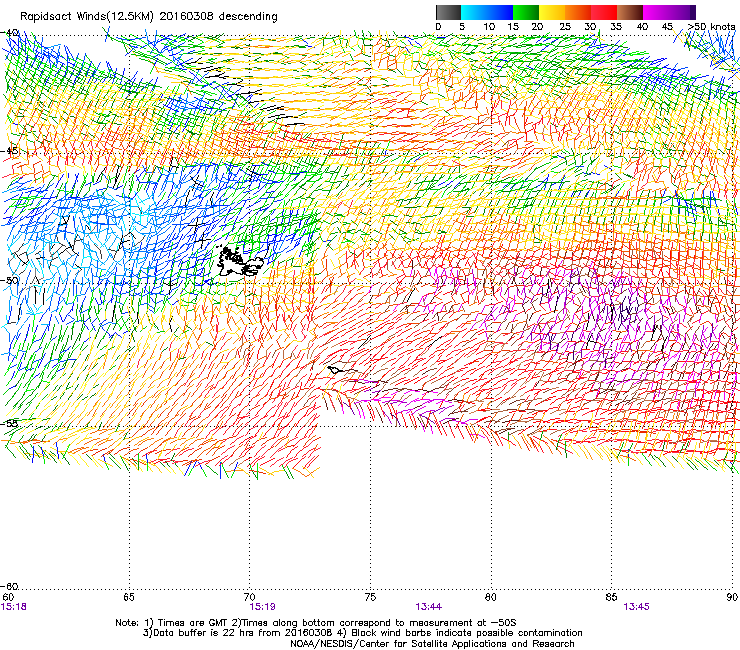Click the magenta-to-purple legend segment

tap(669, 12)
